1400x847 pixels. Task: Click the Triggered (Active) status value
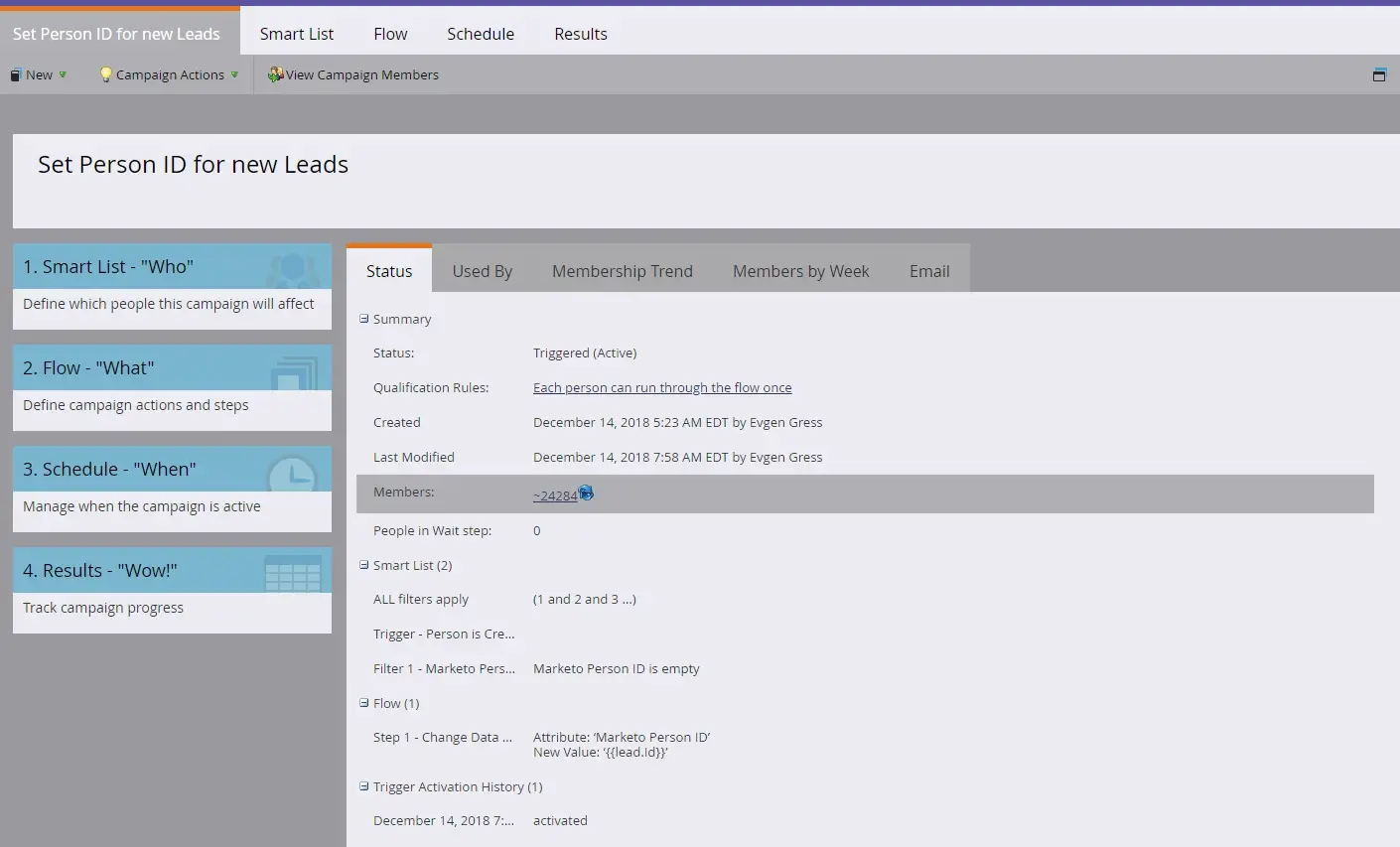click(x=585, y=353)
